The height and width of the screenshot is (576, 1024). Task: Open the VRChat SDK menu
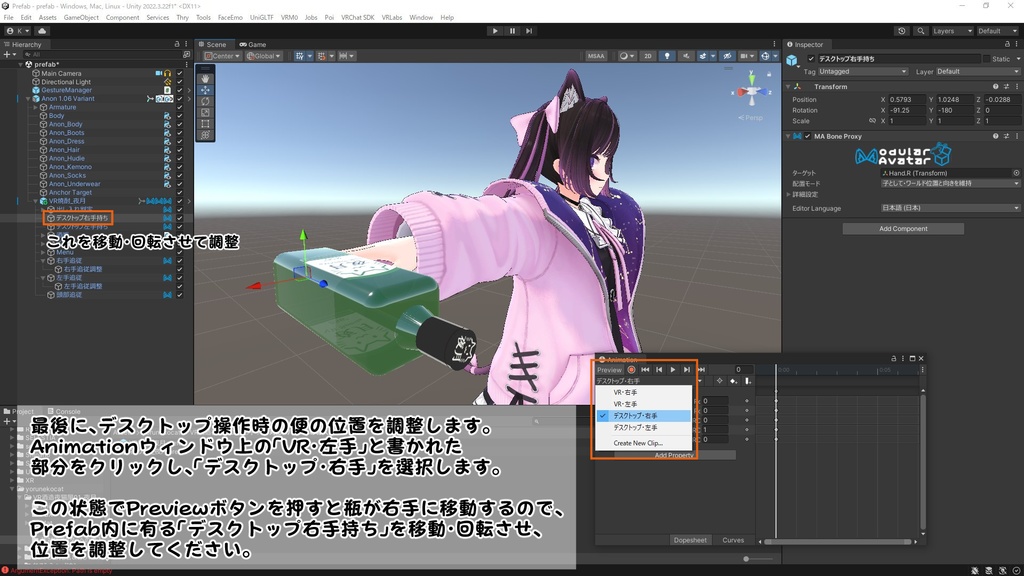(x=357, y=18)
